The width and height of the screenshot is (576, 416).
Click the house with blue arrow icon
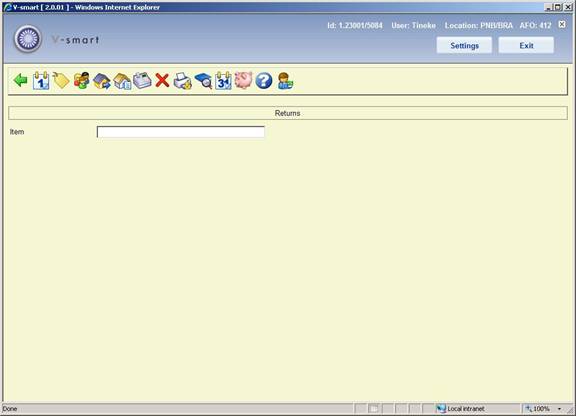pos(102,80)
